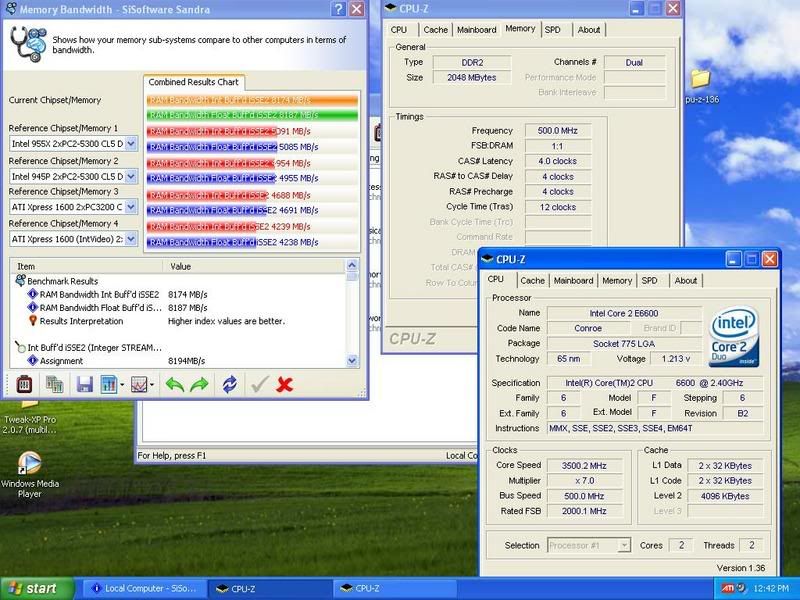Screen dimensions: 800x600
Task: Save results with the floppy disk icon
Action: [84, 384]
